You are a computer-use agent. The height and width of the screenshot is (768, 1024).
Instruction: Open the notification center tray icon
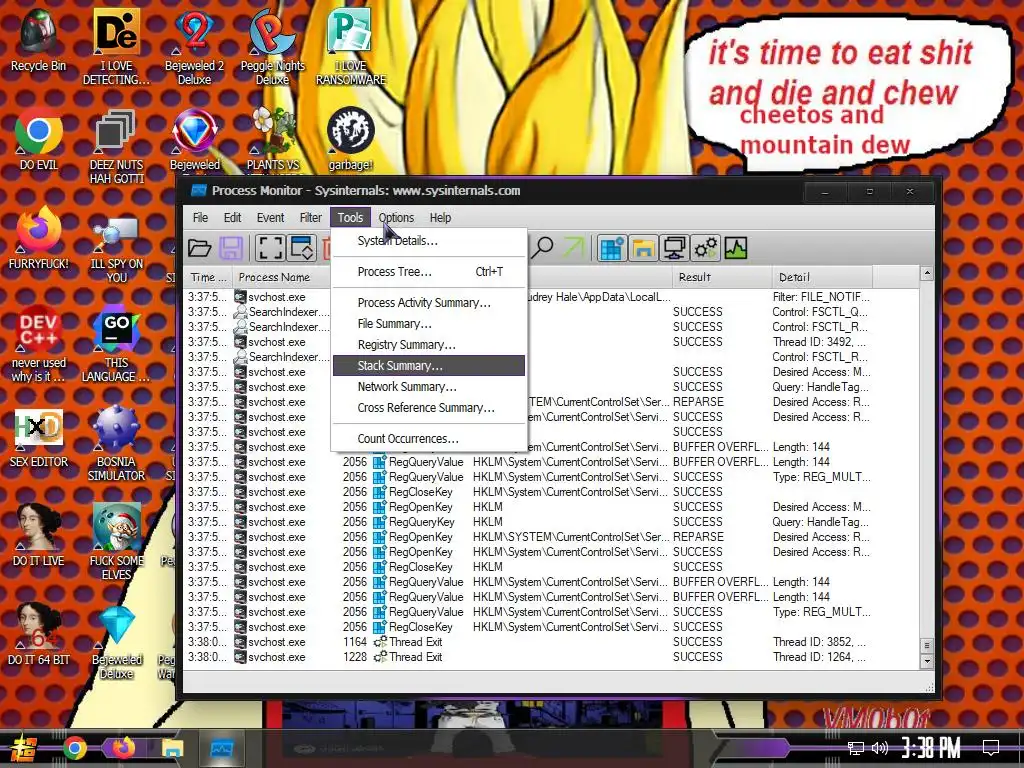[x=991, y=748]
